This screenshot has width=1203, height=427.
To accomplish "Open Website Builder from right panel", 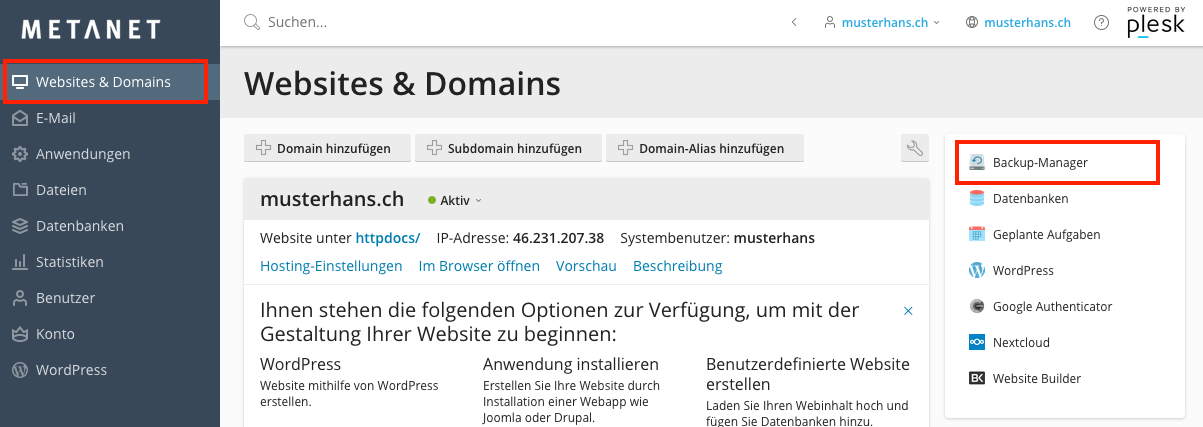I will click(1036, 379).
